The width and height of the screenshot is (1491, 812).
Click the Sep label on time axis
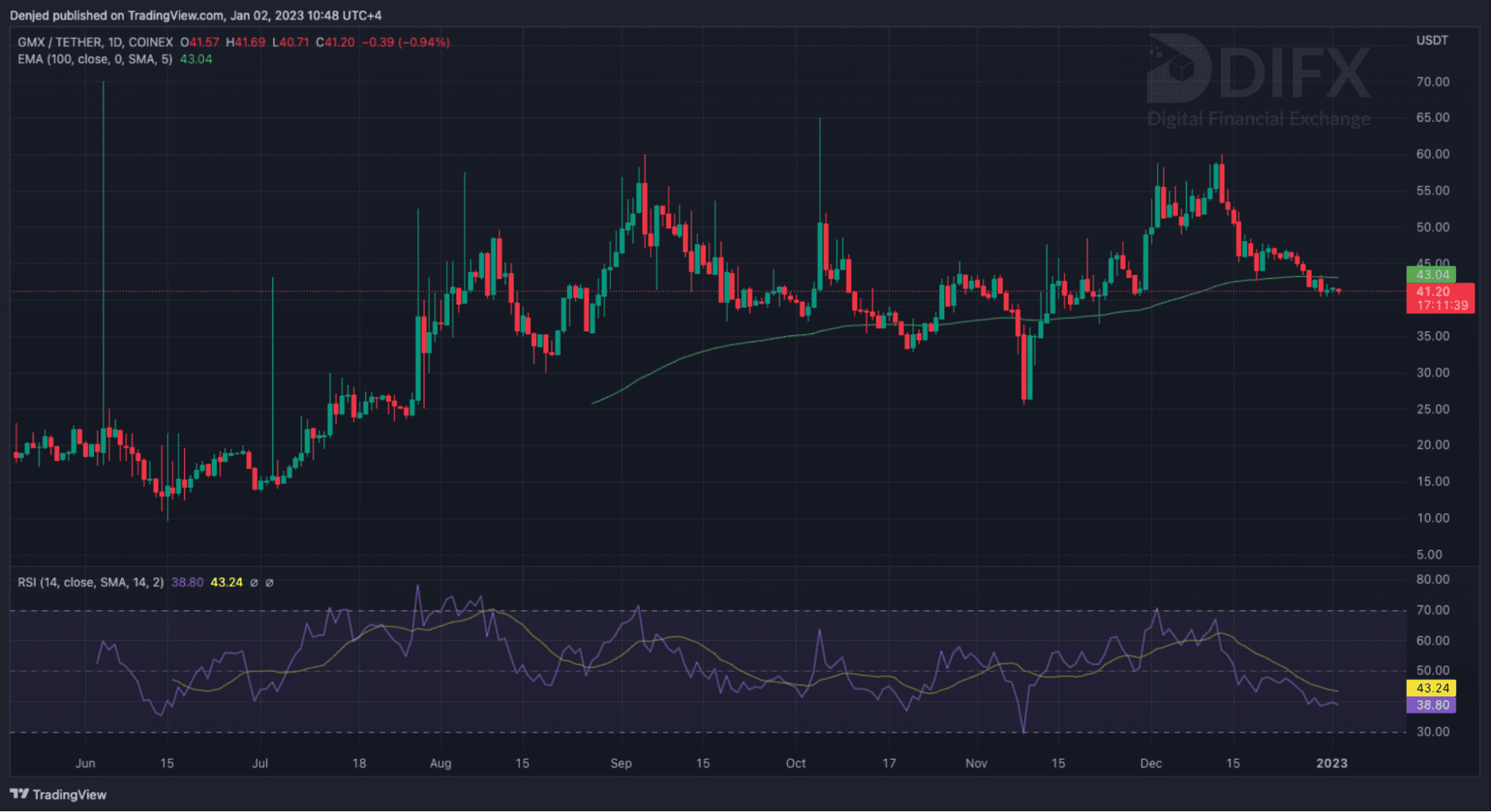tap(621, 763)
